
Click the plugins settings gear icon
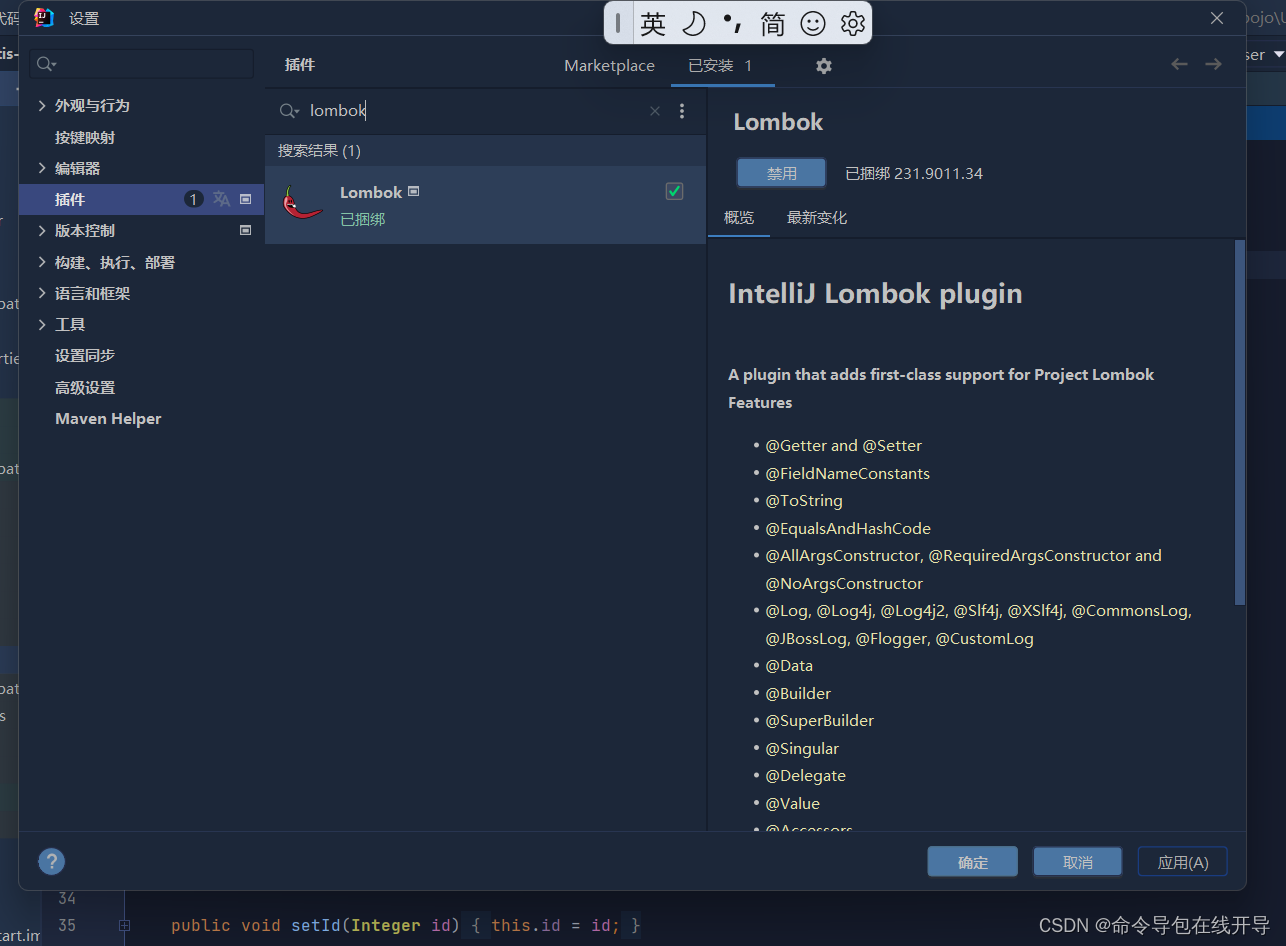[823, 66]
